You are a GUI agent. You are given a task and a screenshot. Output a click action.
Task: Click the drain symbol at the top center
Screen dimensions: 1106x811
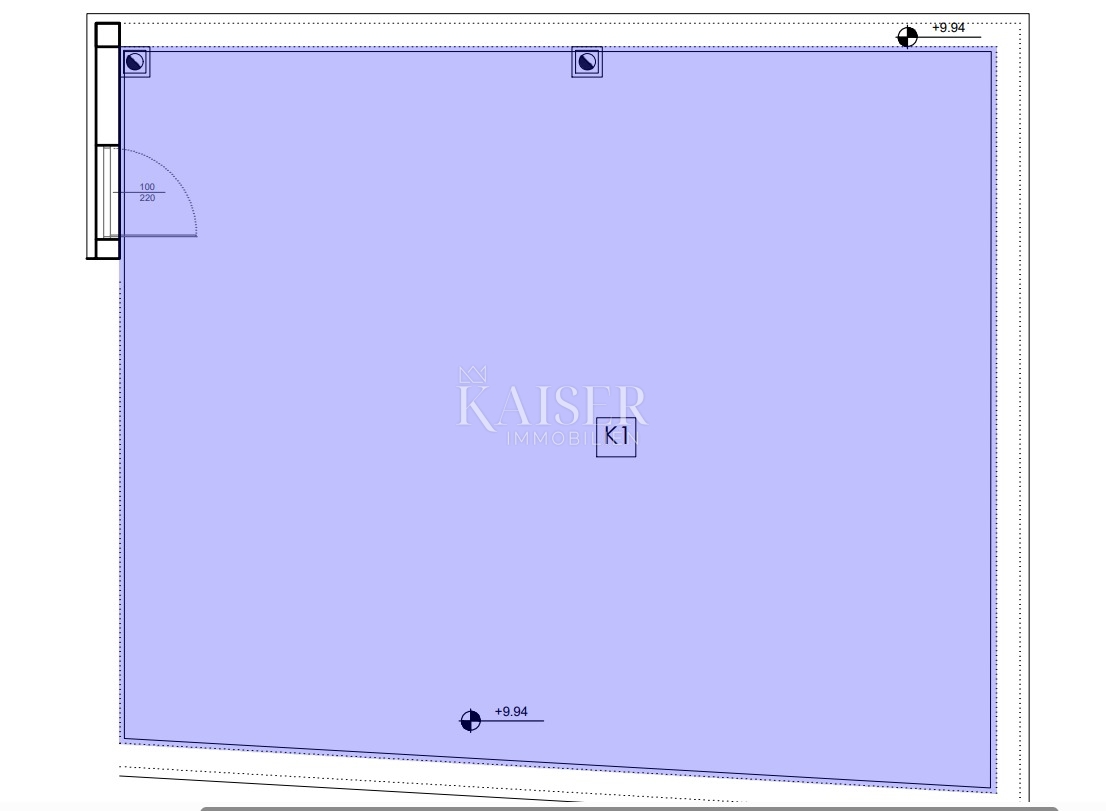pos(587,63)
